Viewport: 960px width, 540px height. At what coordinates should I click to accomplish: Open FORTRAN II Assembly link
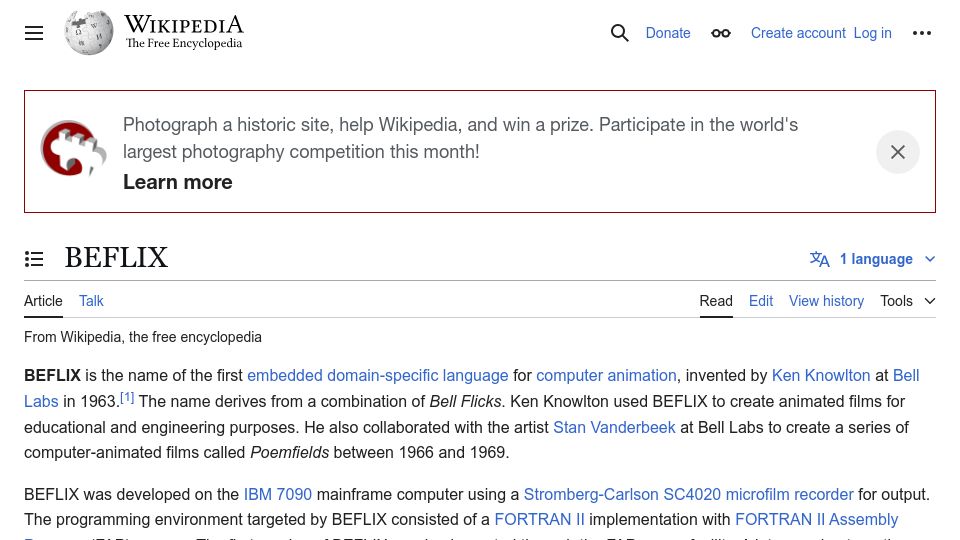[x=817, y=519]
